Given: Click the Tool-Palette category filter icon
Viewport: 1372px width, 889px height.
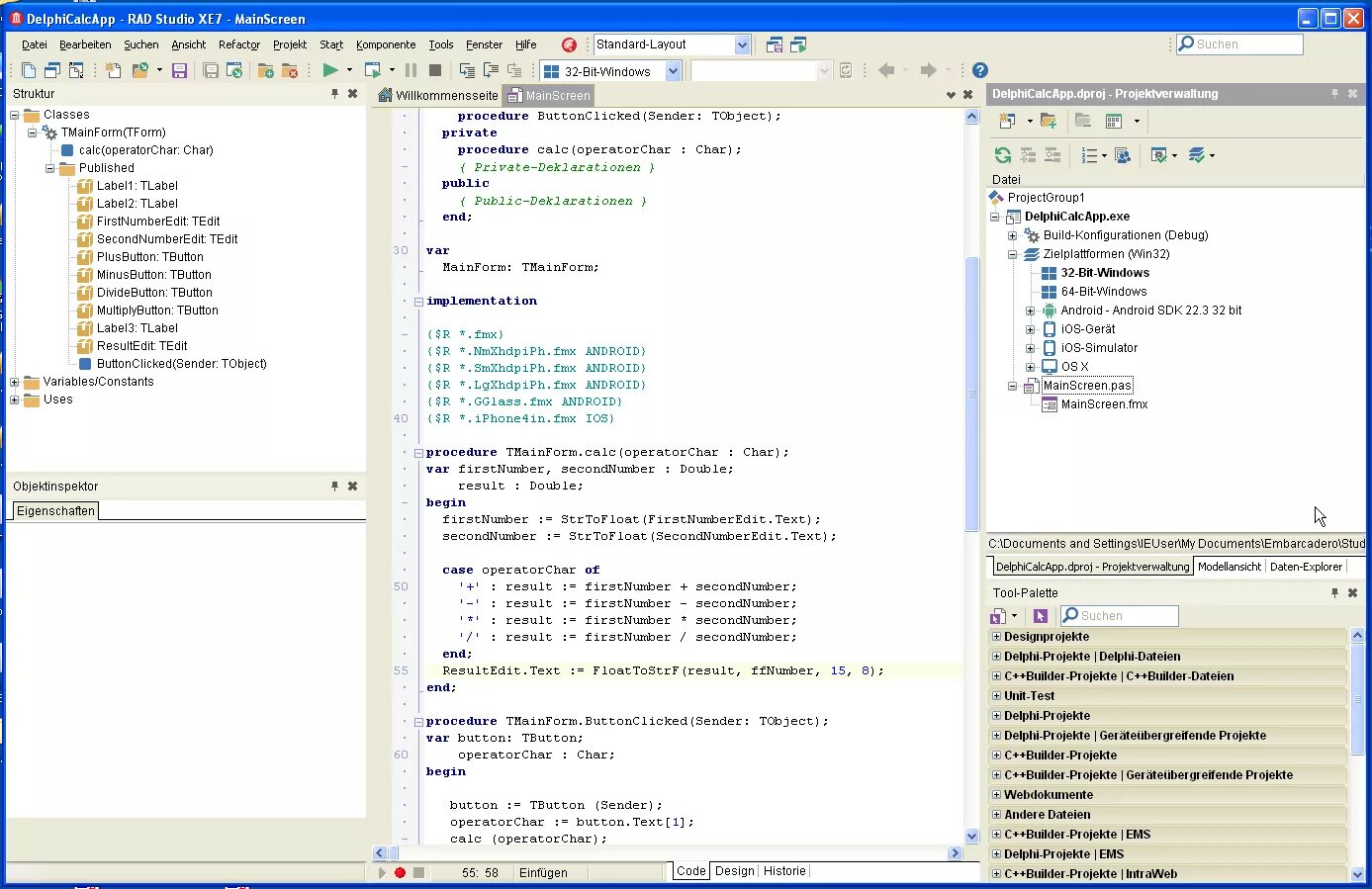Looking at the screenshot, I should [x=999, y=616].
